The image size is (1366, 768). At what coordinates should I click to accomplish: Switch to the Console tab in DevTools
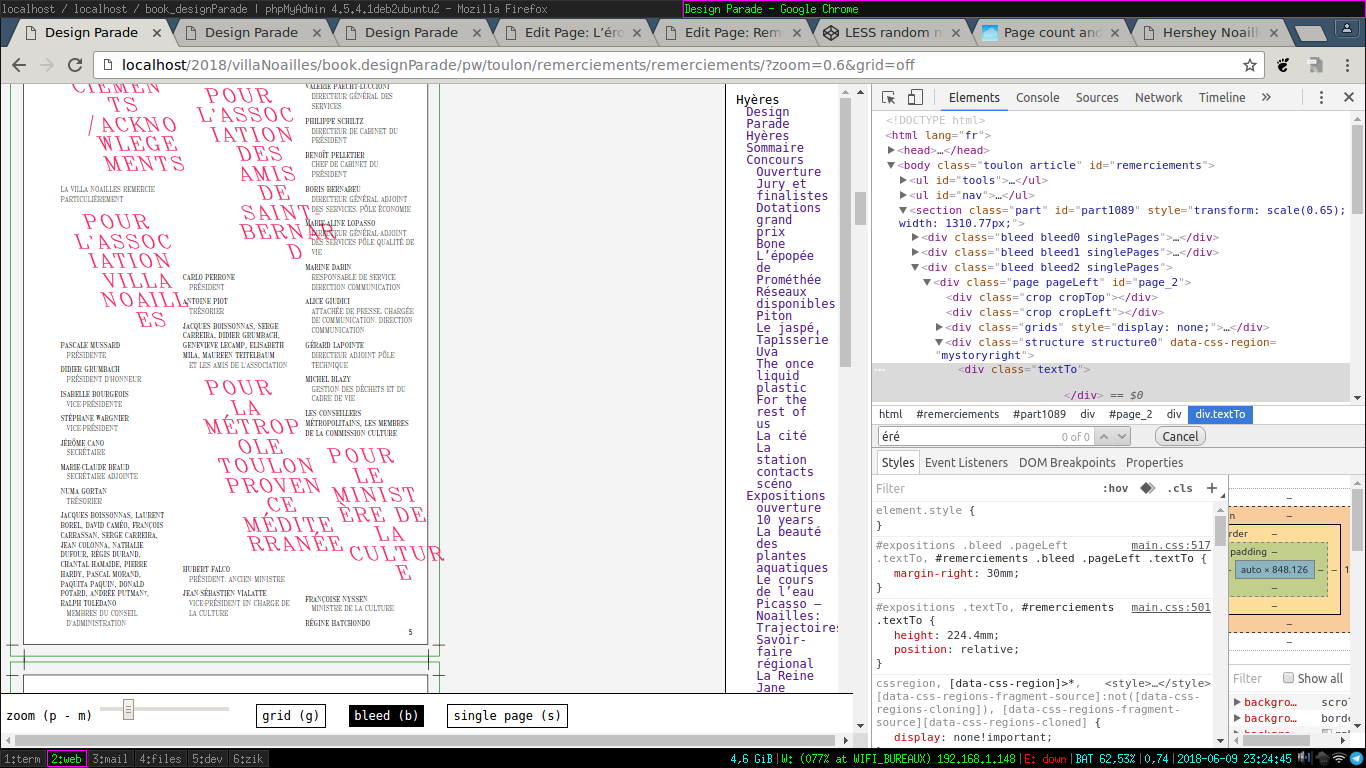click(1037, 98)
